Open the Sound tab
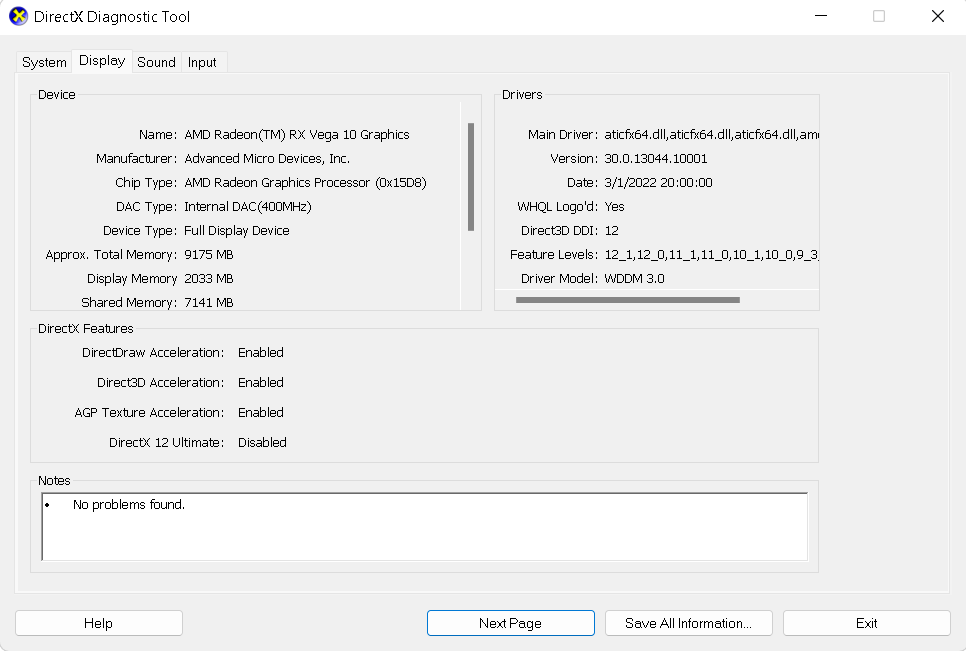This screenshot has height=651, width=966. pyautogui.click(x=156, y=62)
